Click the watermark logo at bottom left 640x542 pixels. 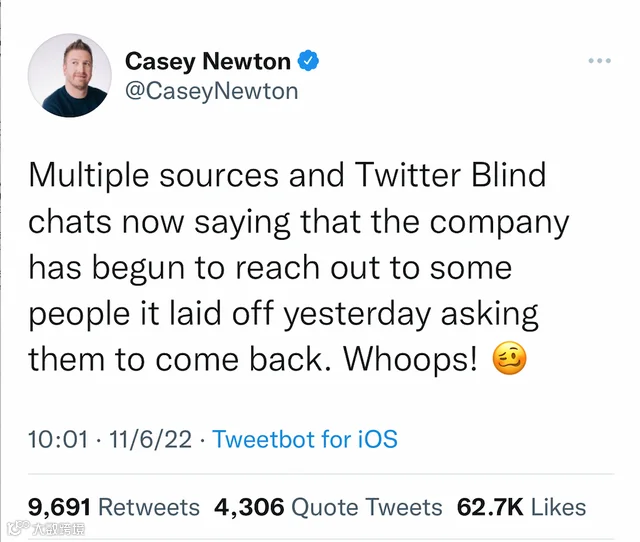46,529
